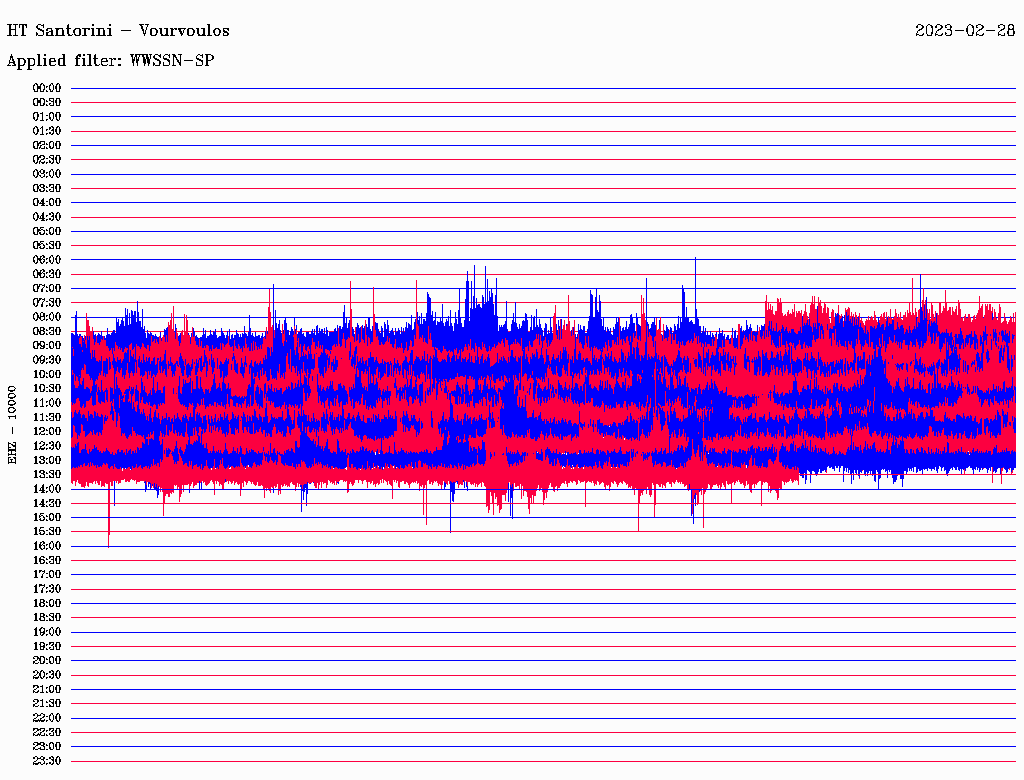Click the 23:30 time label
Screen dimensions: 1024x780
pos(47,760)
